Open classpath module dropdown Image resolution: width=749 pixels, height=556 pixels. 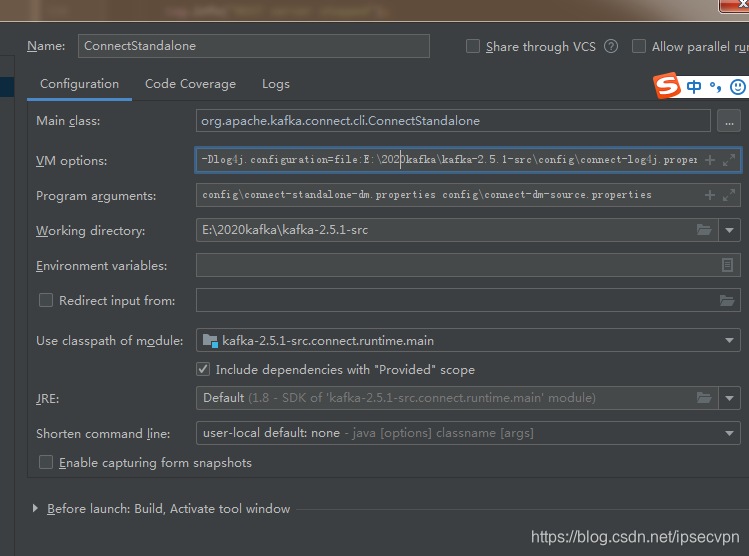tap(729, 341)
